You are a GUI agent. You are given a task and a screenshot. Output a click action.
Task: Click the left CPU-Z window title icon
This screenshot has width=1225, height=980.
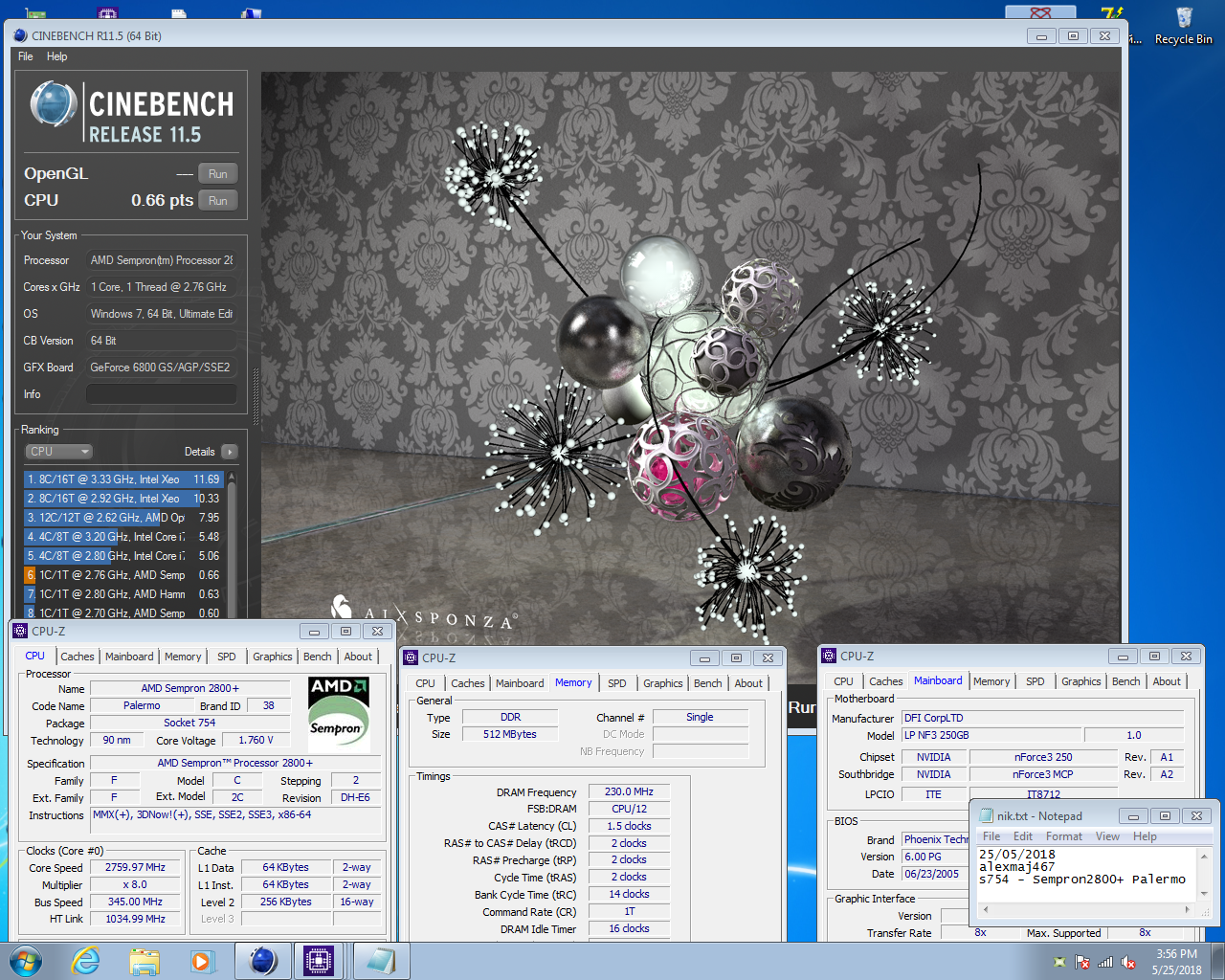pyautogui.click(x=21, y=631)
